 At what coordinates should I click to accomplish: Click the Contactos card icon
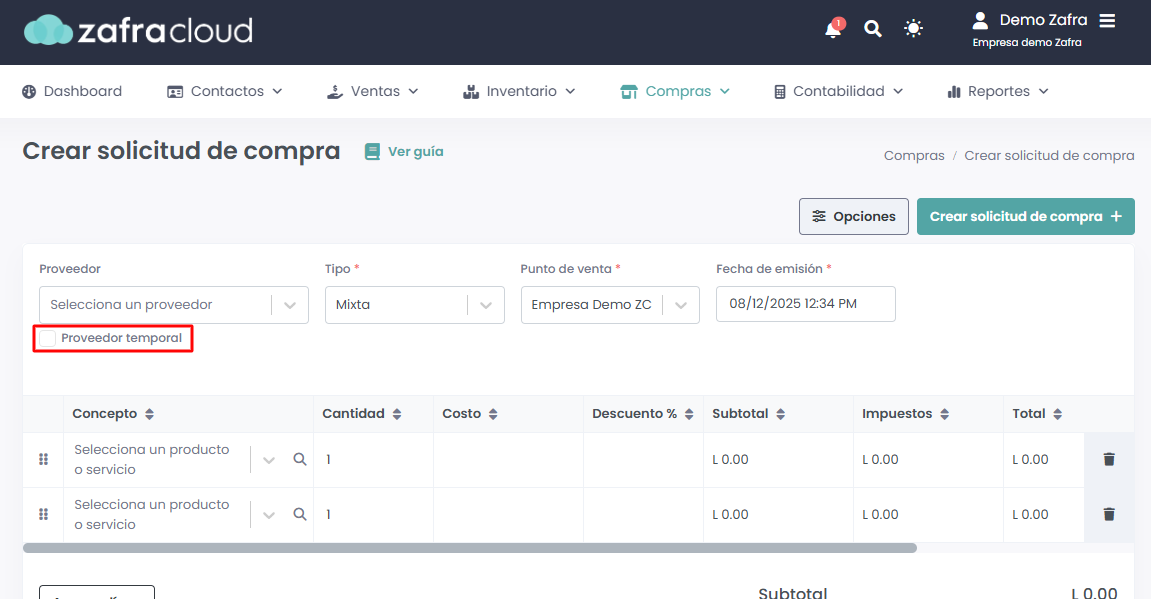point(175,92)
